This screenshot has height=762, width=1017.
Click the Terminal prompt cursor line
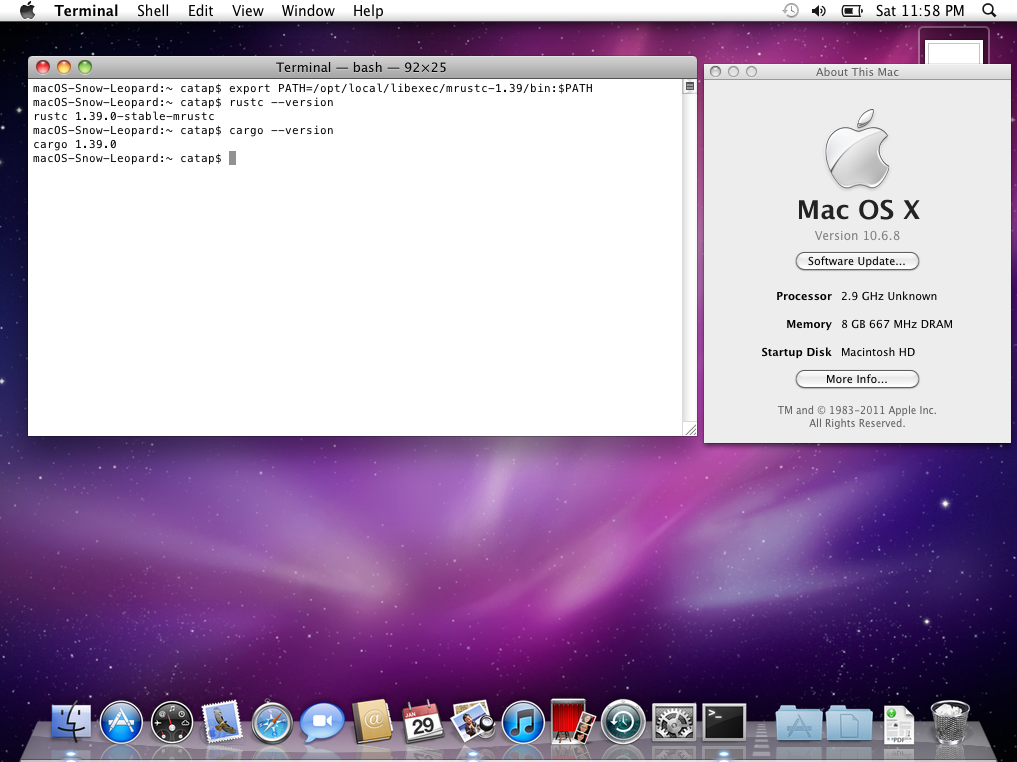point(134,158)
